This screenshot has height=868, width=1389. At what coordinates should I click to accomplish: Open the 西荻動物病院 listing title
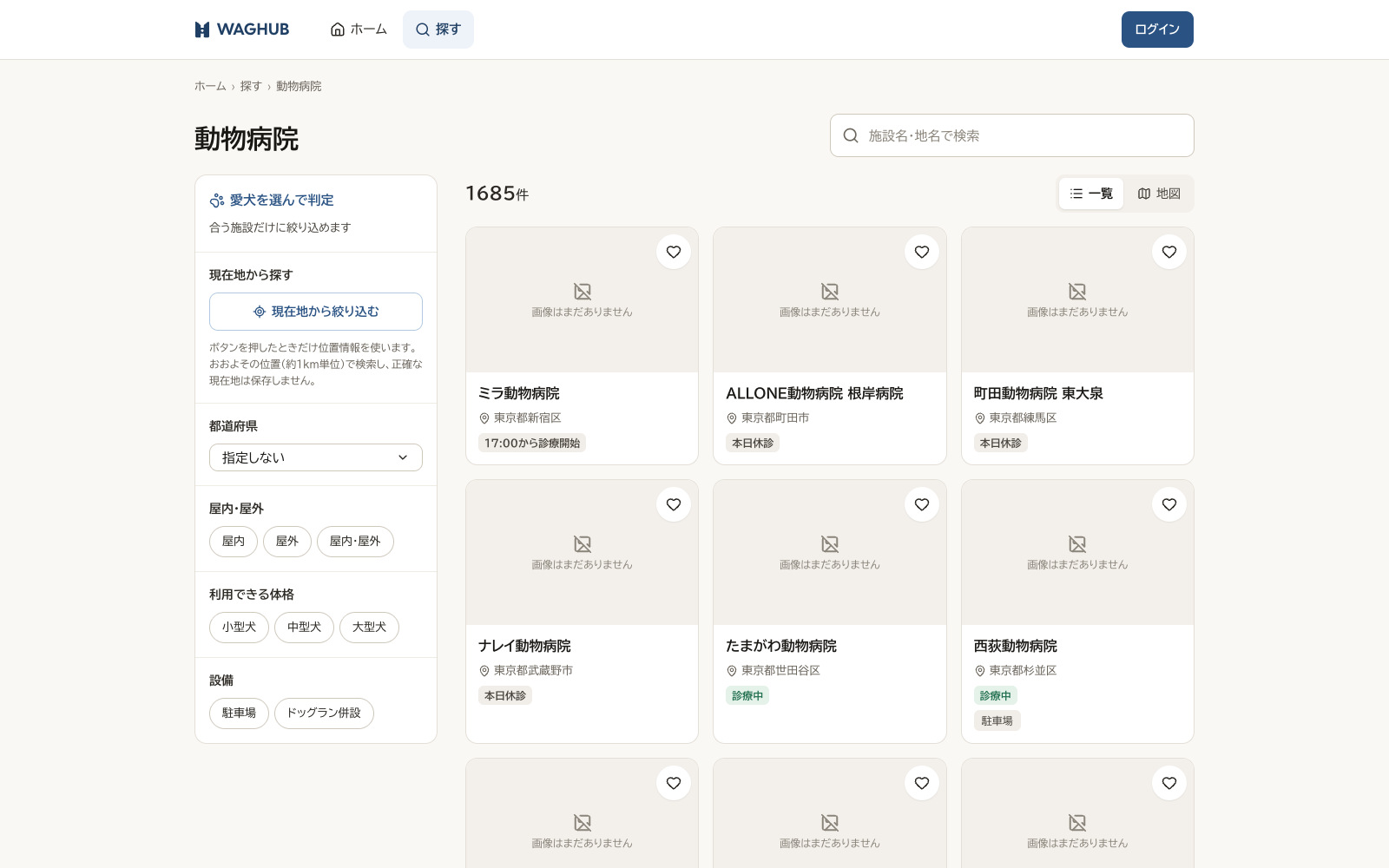tap(1016, 646)
